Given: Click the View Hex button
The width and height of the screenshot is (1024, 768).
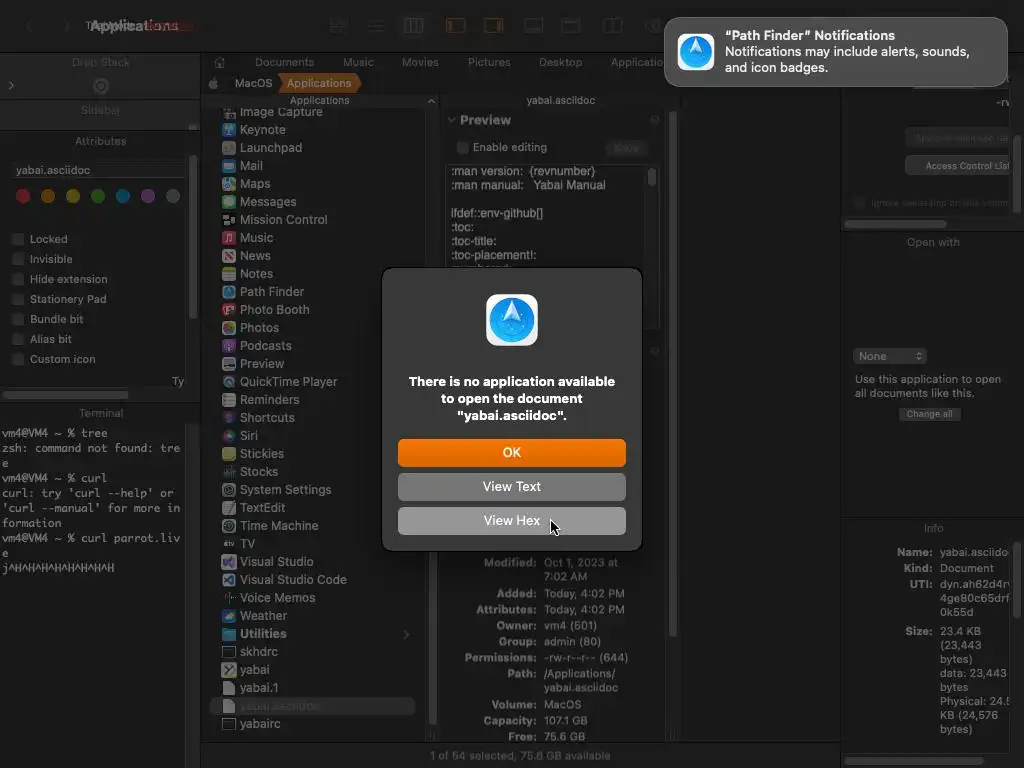Looking at the screenshot, I should tap(512, 520).
